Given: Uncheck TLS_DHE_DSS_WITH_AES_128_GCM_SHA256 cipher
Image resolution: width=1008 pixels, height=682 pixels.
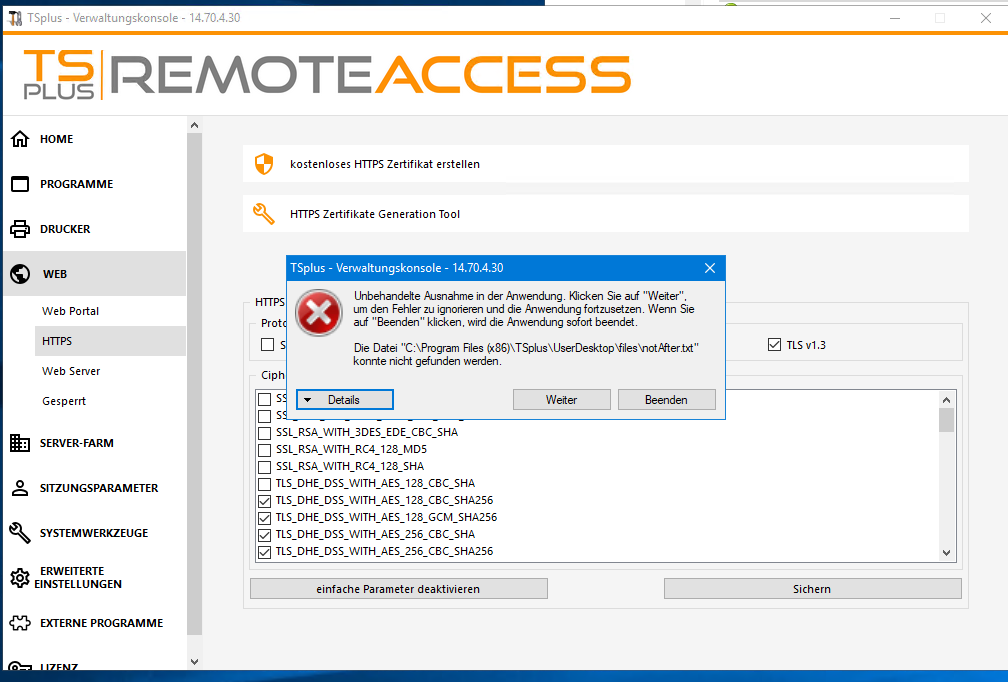Looking at the screenshot, I should click(x=265, y=518).
